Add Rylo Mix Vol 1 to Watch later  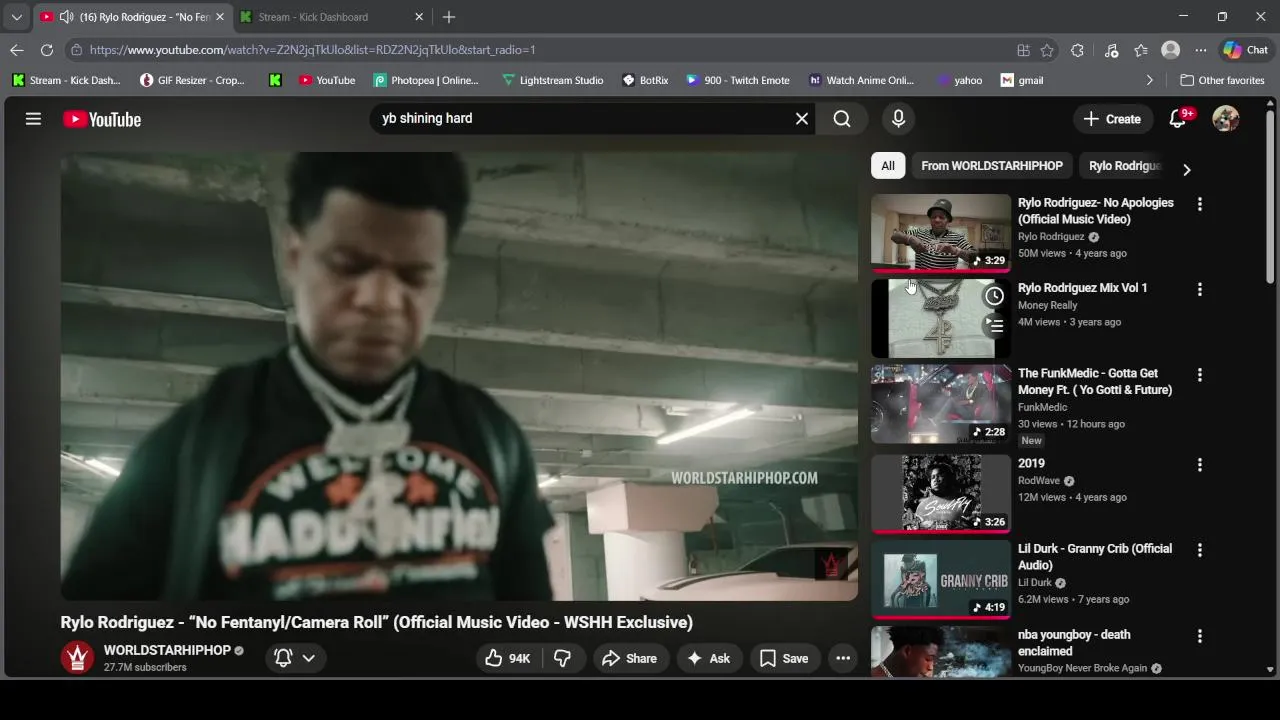coord(994,296)
